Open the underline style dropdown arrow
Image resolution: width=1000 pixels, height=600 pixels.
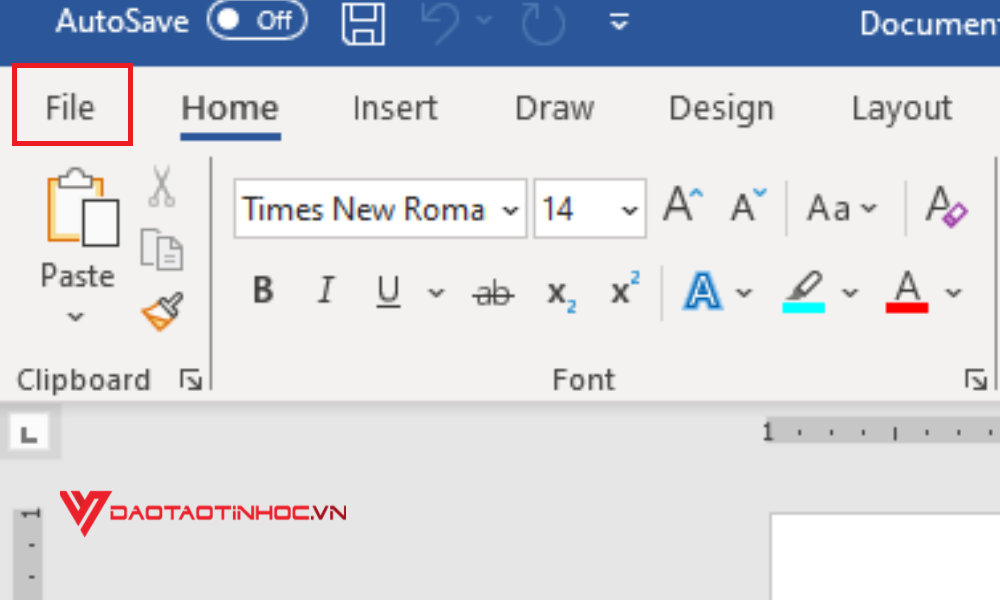(x=434, y=291)
